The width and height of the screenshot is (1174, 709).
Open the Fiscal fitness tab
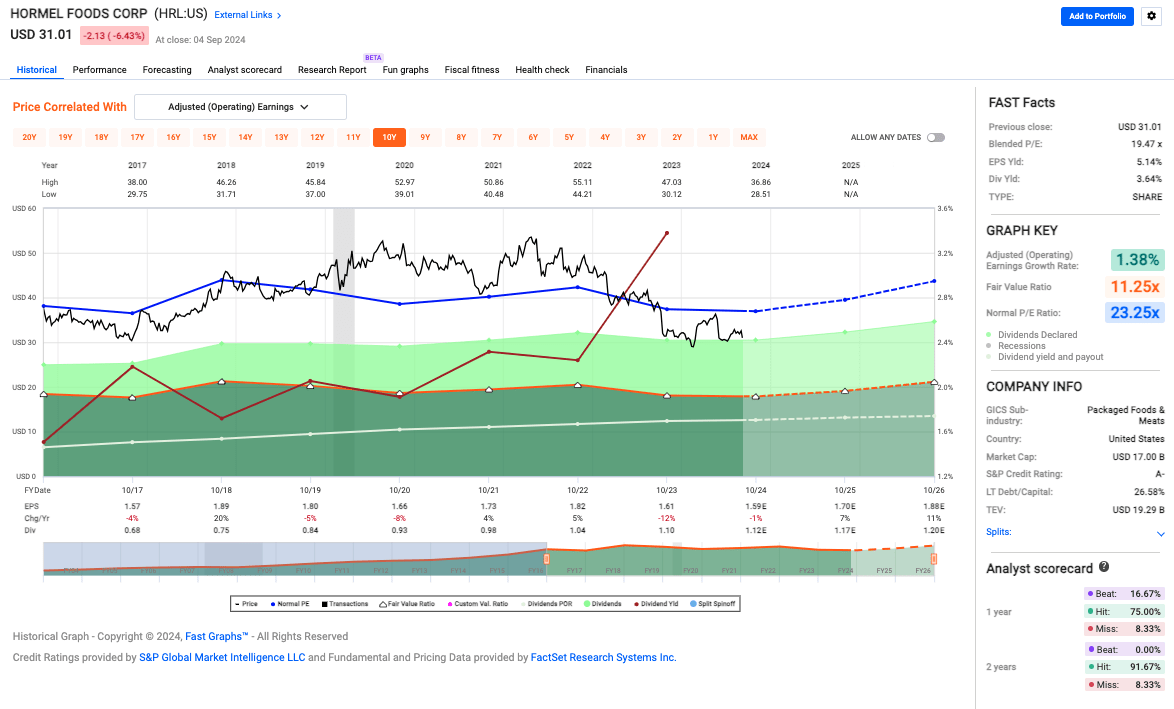472,70
